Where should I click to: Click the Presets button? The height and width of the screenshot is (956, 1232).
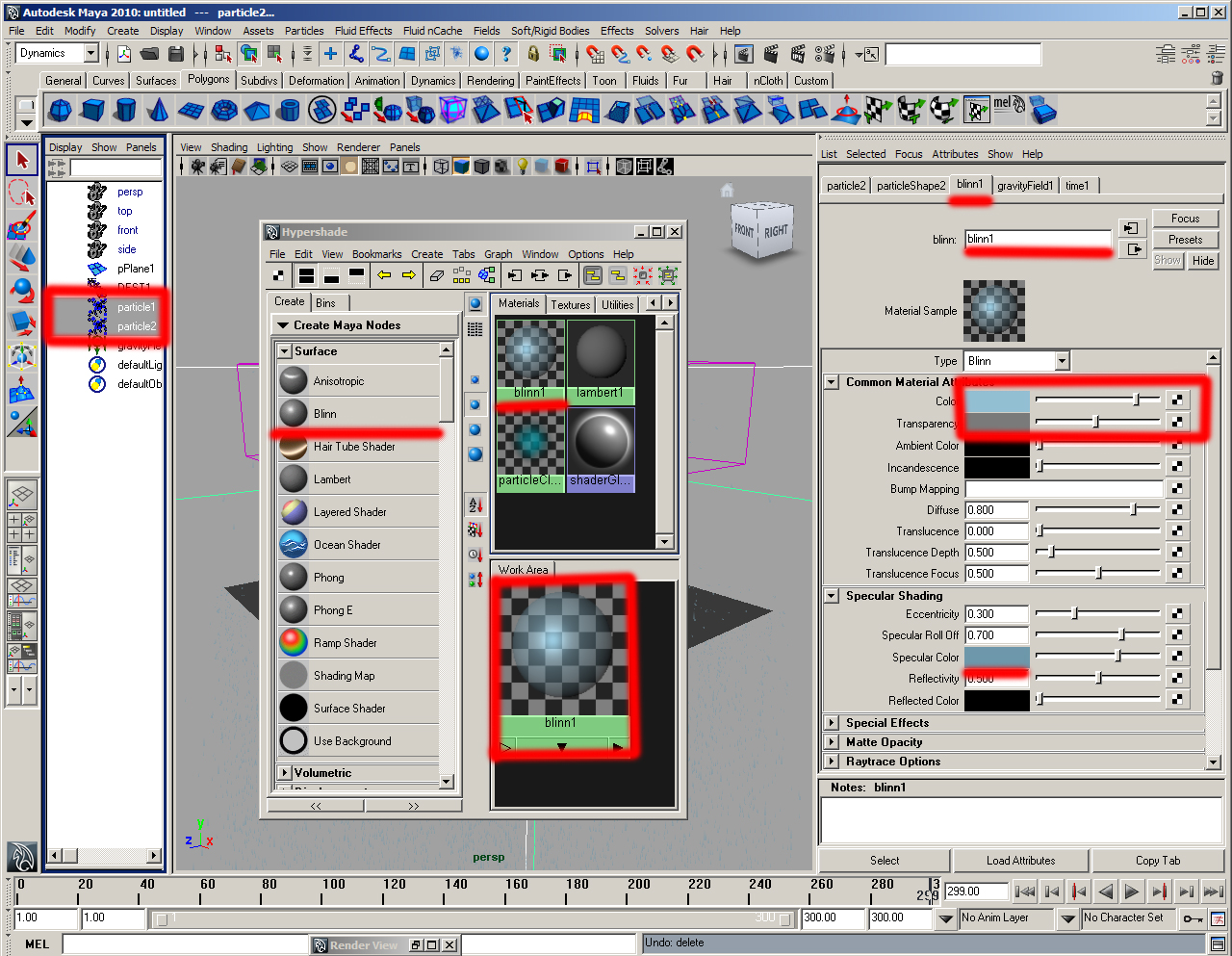point(1185,240)
